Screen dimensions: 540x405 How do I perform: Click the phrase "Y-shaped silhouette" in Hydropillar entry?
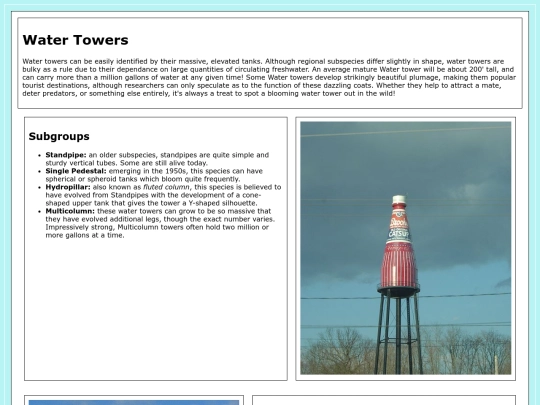[222, 203]
